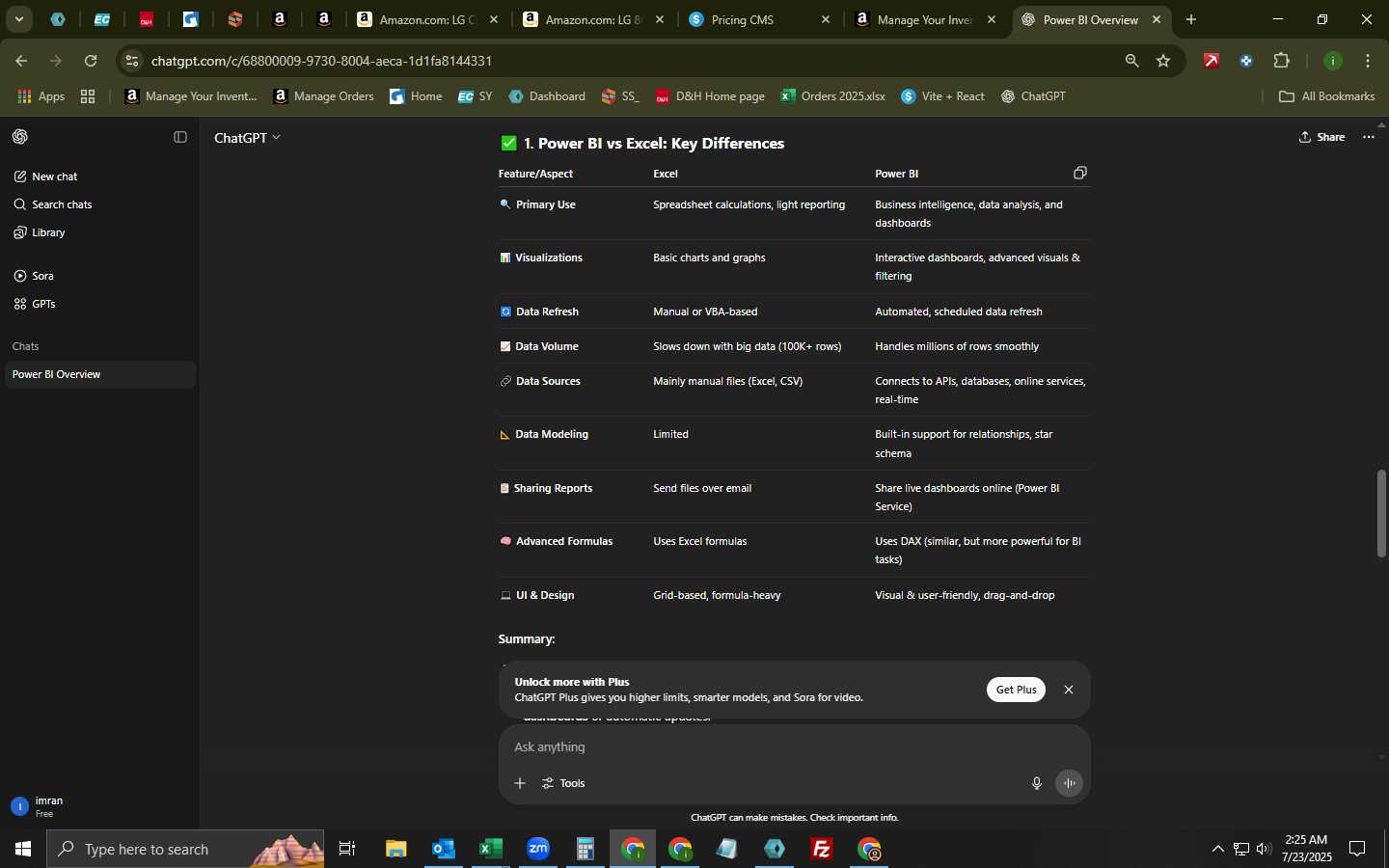Open the Vite + React bookmark
The height and width of the screenshot is (868, 1389).
pos(943,96)
